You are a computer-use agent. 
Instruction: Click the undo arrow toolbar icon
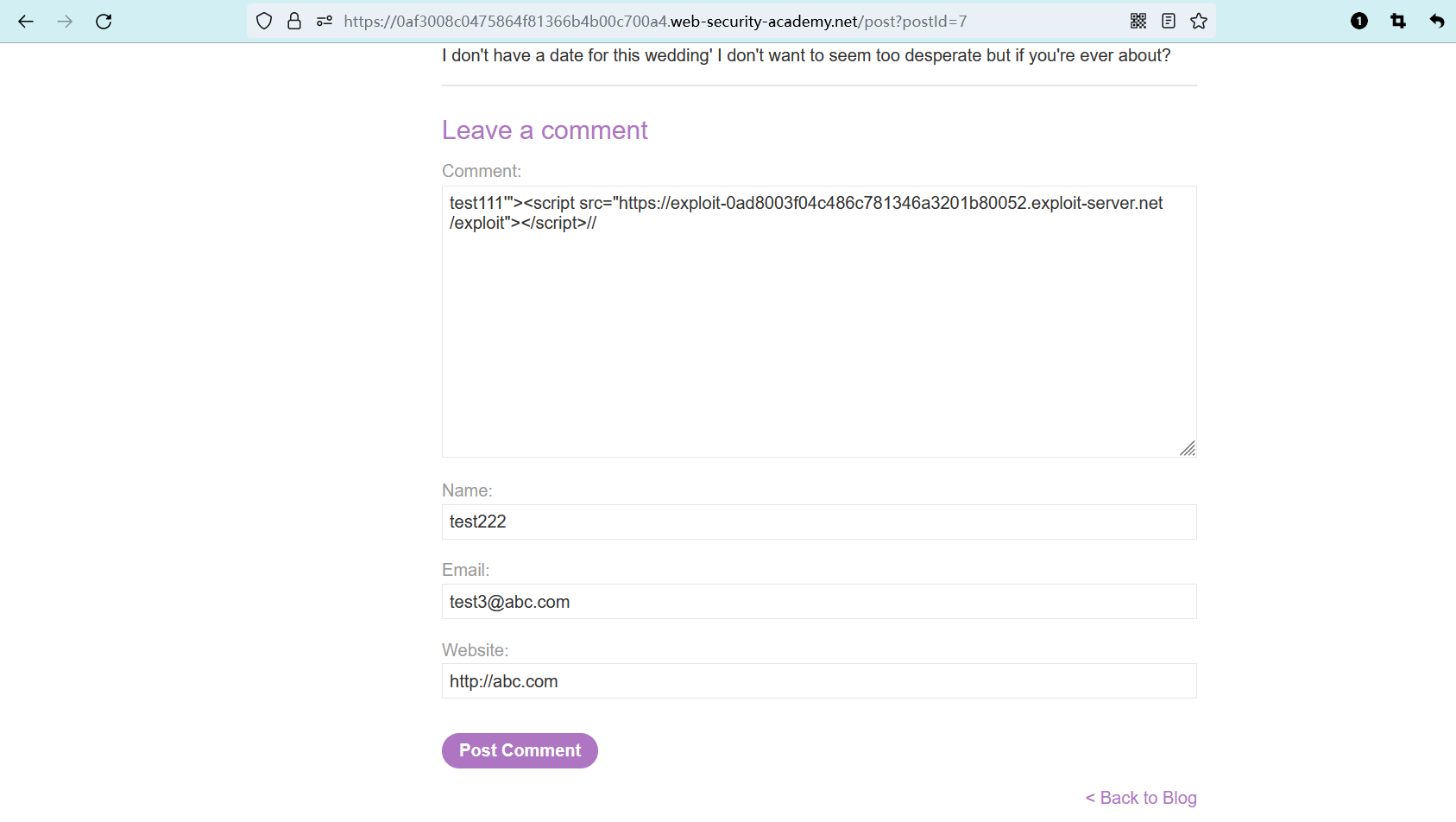(x=1437, y=22)
